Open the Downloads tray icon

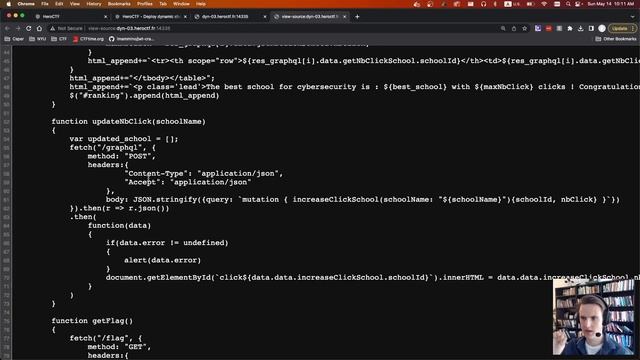(x=580, y=29)
